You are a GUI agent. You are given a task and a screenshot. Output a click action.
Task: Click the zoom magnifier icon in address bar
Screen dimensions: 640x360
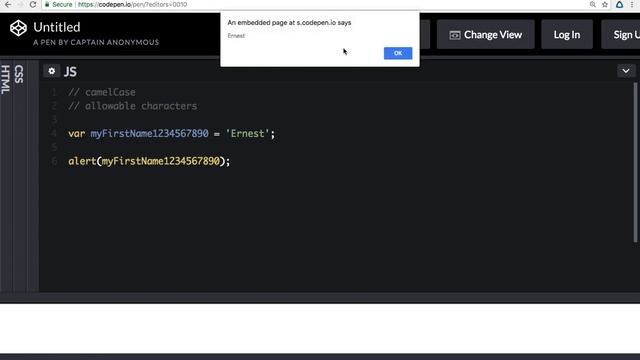(x=592, y=4)
